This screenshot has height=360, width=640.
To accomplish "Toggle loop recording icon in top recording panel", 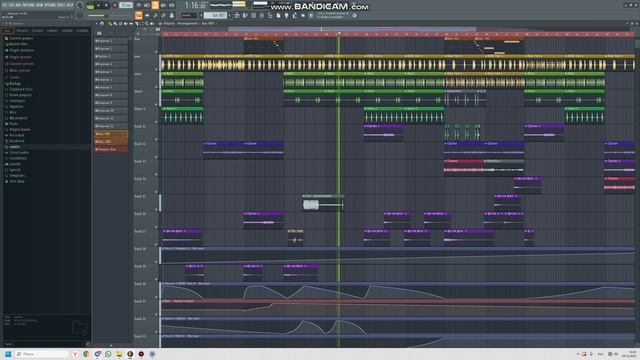I will click(x=171, y=5).
